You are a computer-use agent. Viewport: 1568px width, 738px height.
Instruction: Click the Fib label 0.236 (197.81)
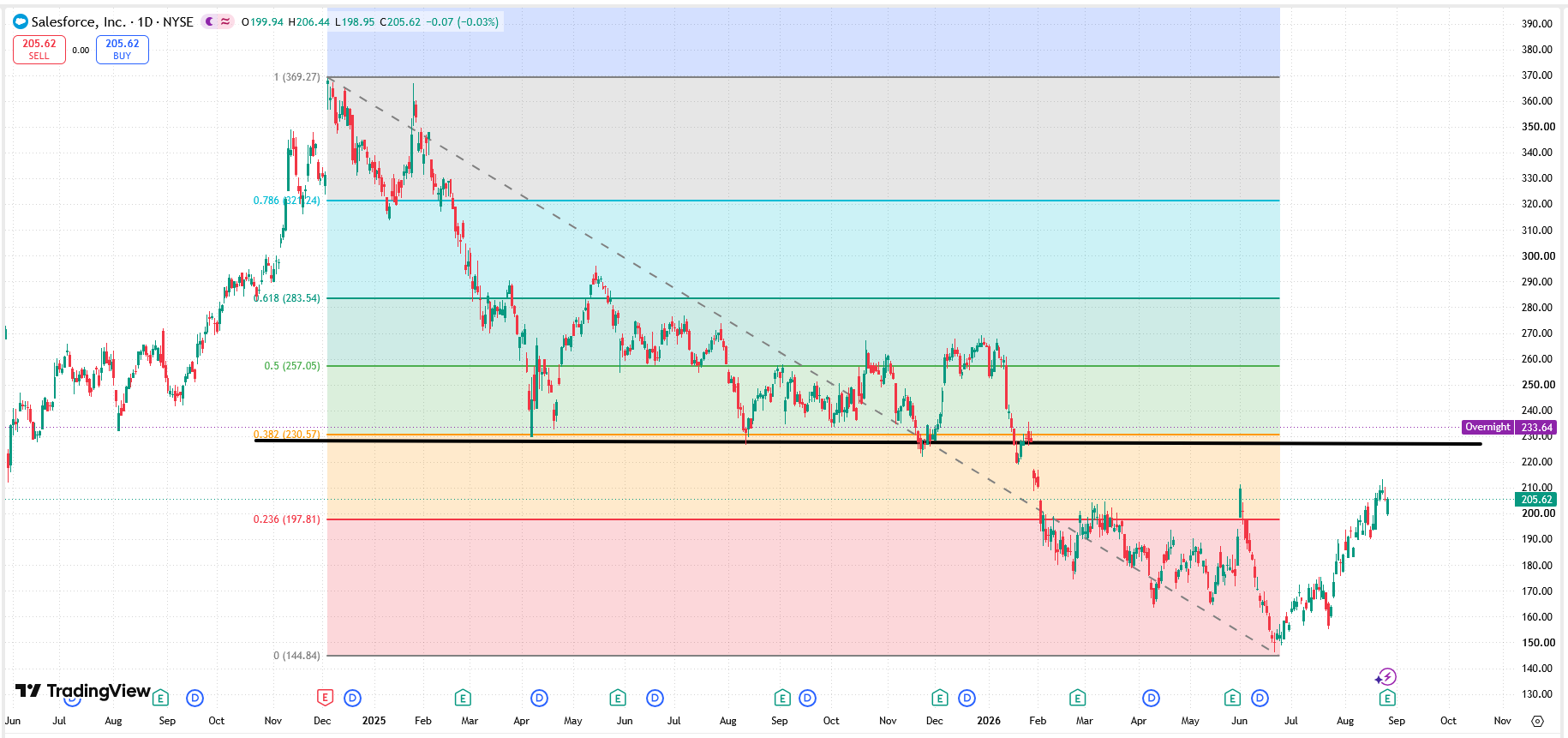coord(287,519)
